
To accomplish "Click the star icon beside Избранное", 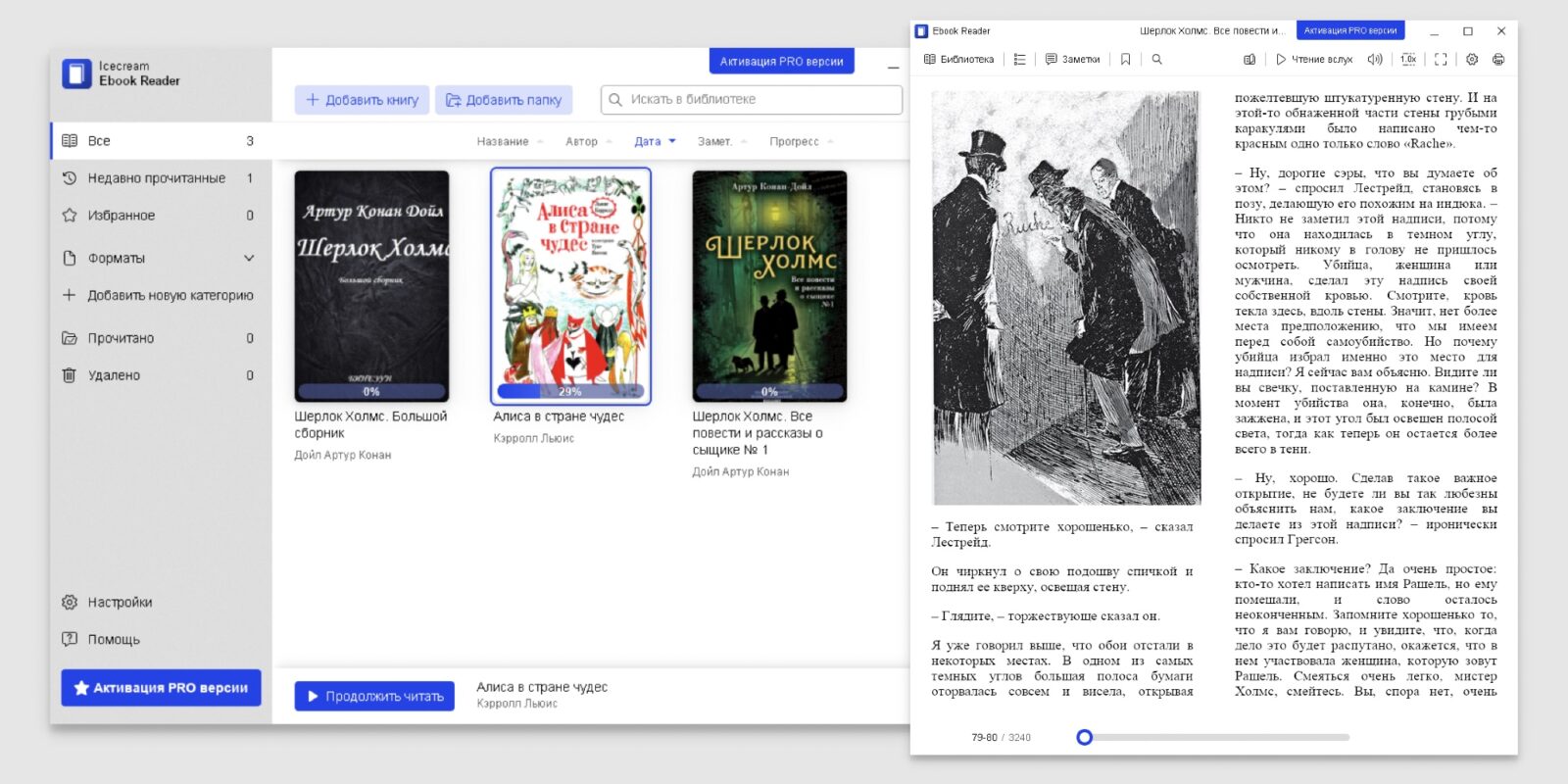I will pos(70,215).
